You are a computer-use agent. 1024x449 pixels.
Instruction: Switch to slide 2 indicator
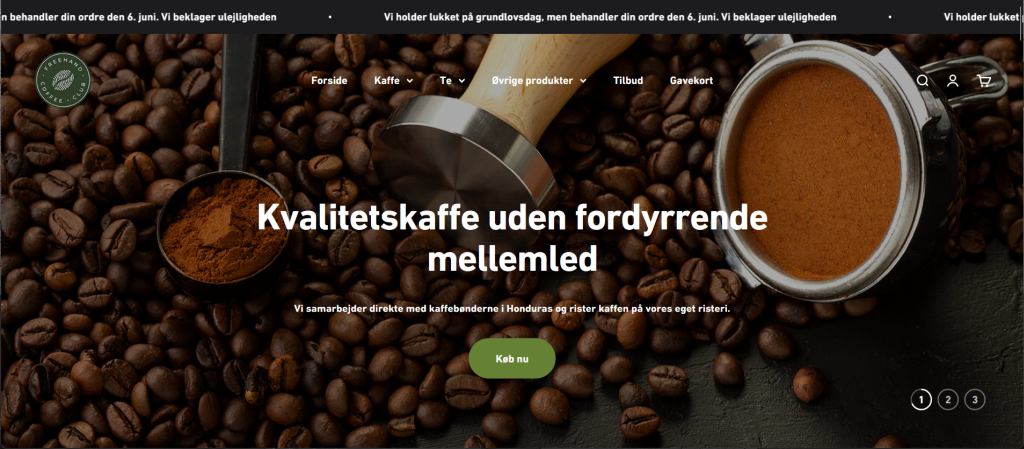(948, 399)
